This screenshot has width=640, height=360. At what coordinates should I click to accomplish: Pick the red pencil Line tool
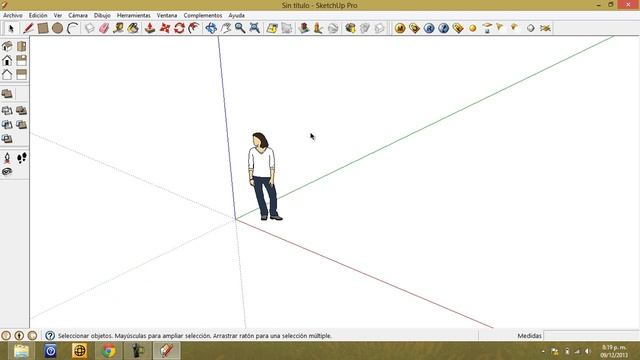point(28,28)
